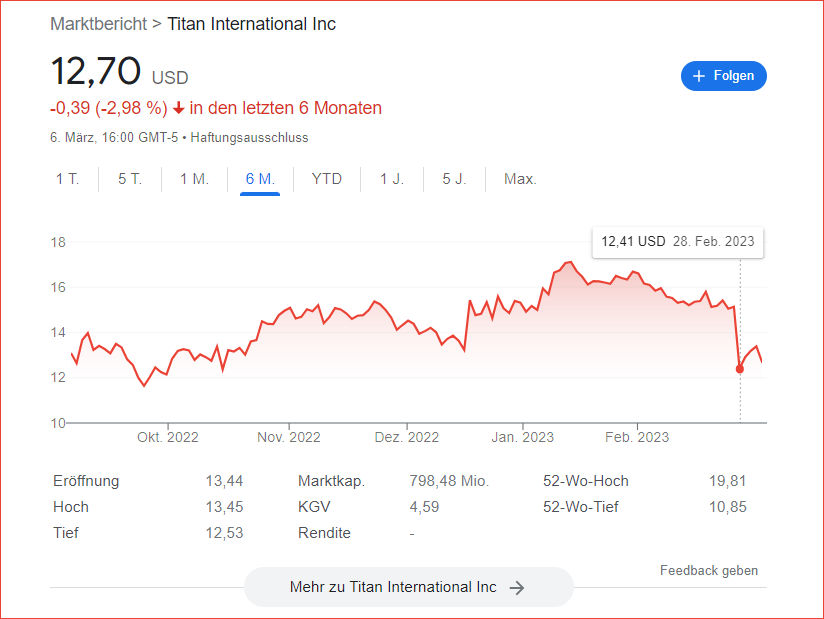Click the Hoch value 13,45
Screen dimensions: 824x619
pyautogui.click(x=224, y=507)
